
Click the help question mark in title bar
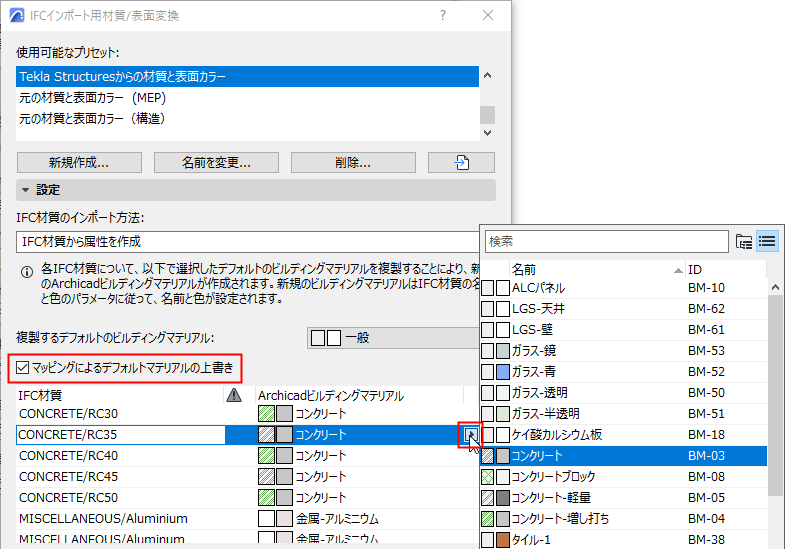(x=443, y=16)
